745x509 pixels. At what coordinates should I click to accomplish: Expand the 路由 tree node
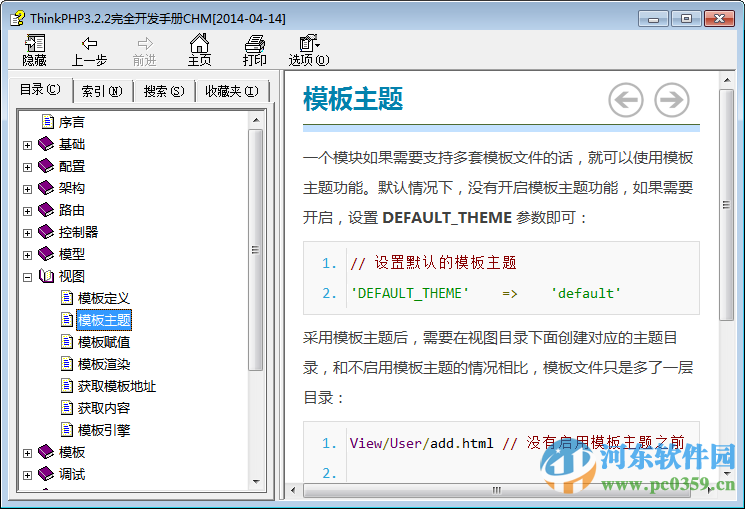coord(28,211)
